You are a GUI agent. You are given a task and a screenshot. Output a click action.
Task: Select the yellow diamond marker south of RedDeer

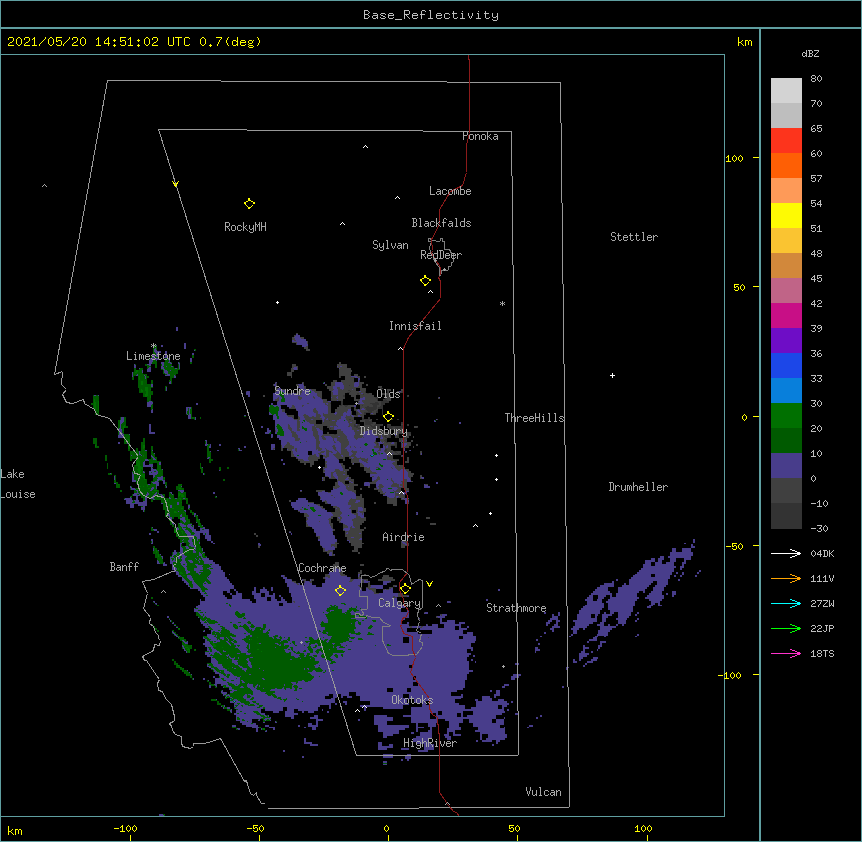coord(426,281)
